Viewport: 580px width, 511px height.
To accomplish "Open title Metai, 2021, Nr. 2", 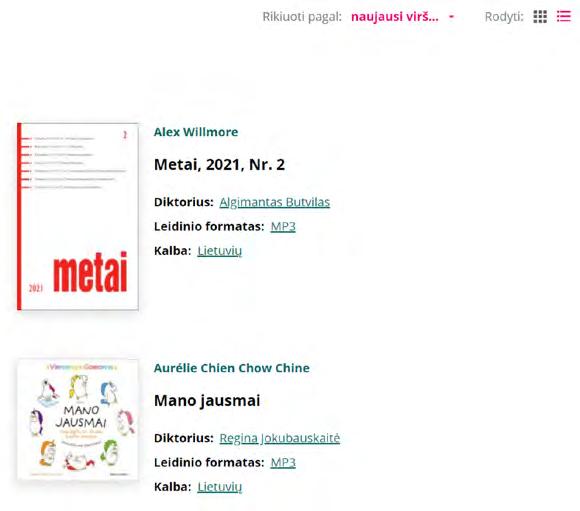I will [x=219, y=165].
